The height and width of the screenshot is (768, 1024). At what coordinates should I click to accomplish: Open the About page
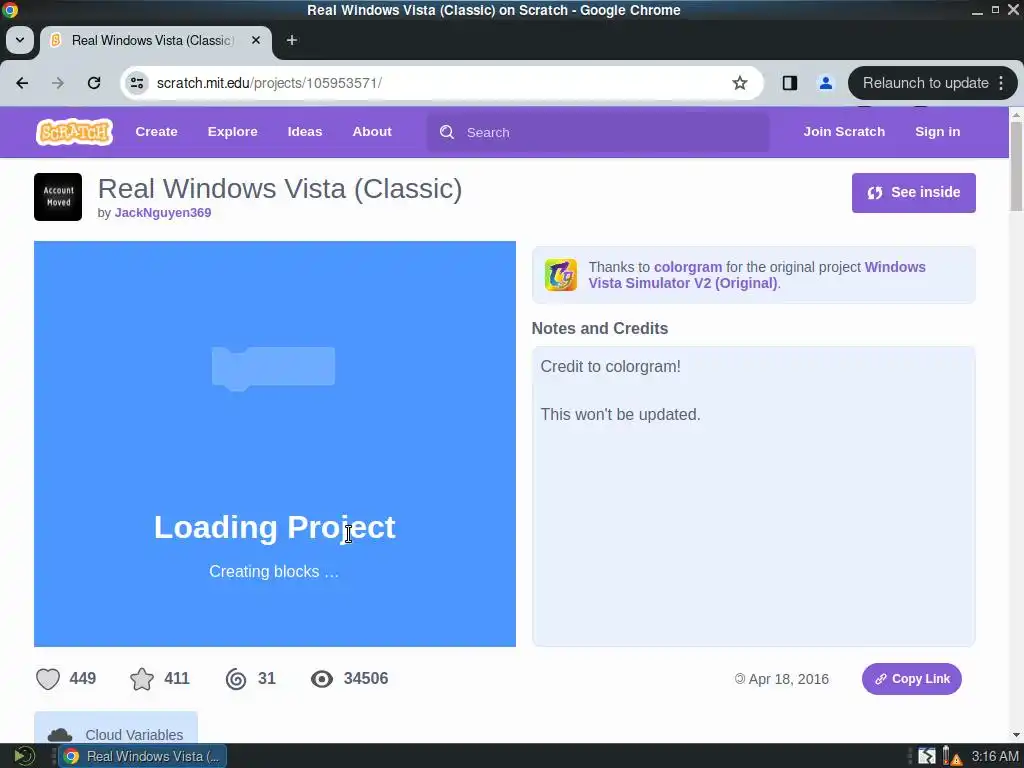[372, 132]
